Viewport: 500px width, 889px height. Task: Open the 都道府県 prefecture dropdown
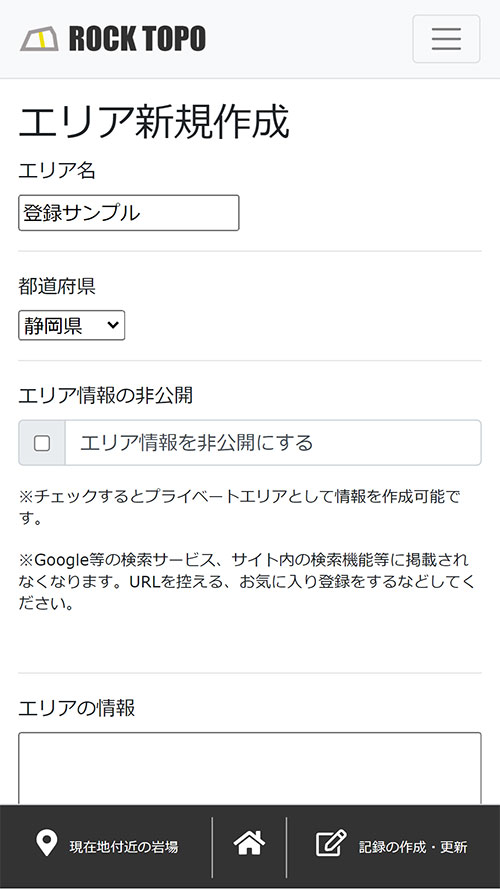(x=71, y=325)
